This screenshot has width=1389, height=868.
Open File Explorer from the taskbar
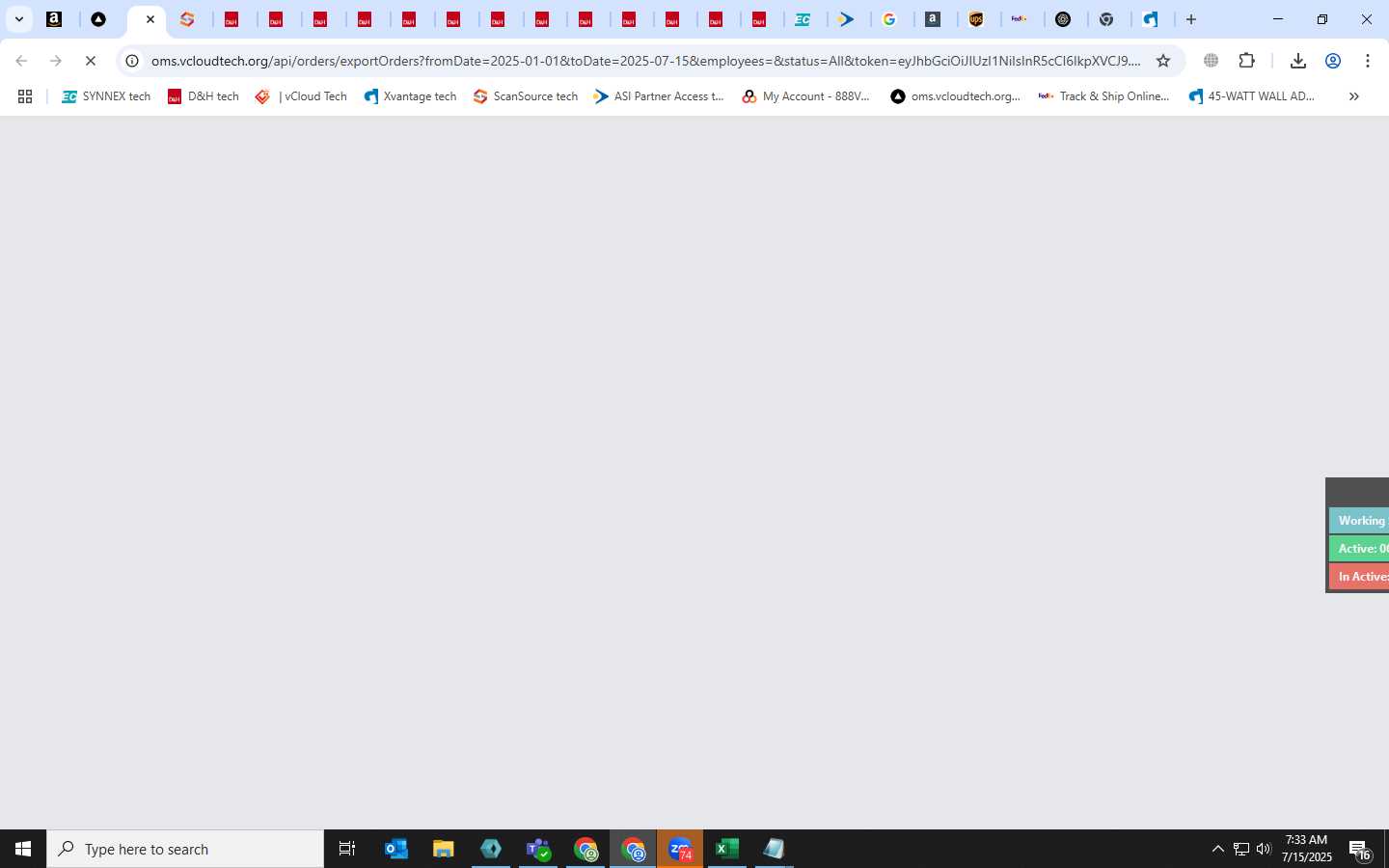click(444, 849)
